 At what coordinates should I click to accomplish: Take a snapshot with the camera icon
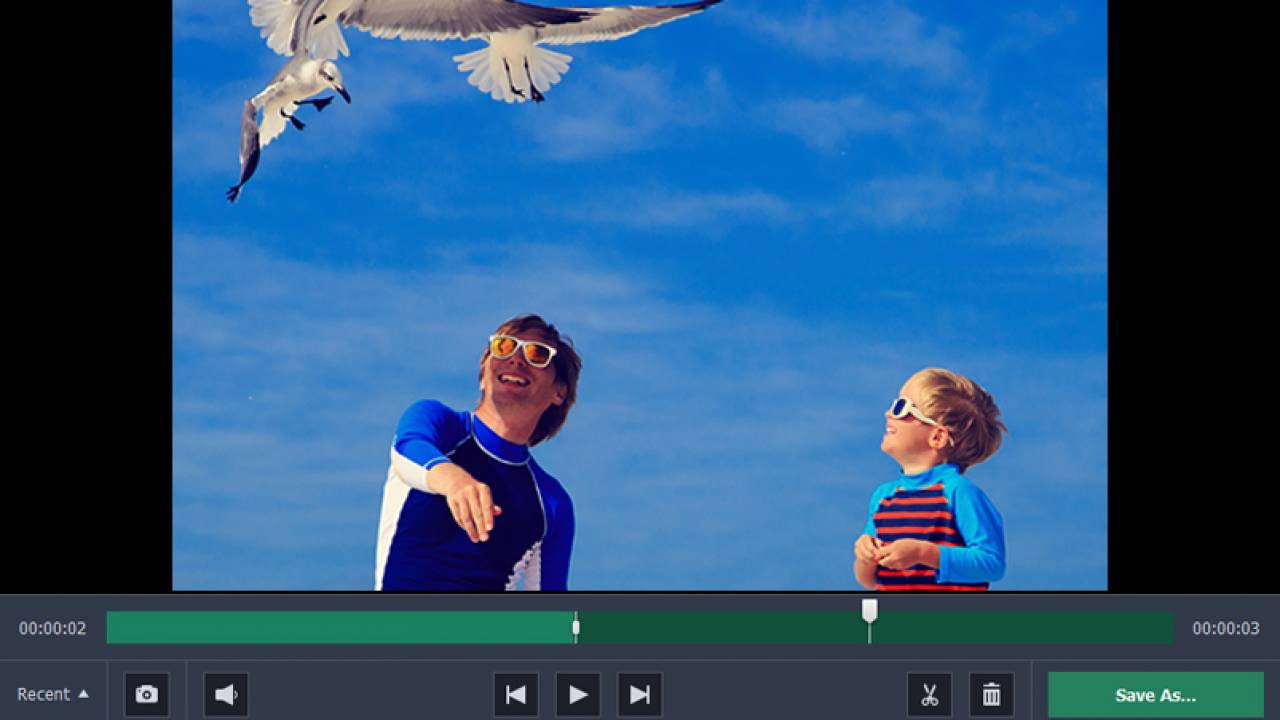coord(147,694)
